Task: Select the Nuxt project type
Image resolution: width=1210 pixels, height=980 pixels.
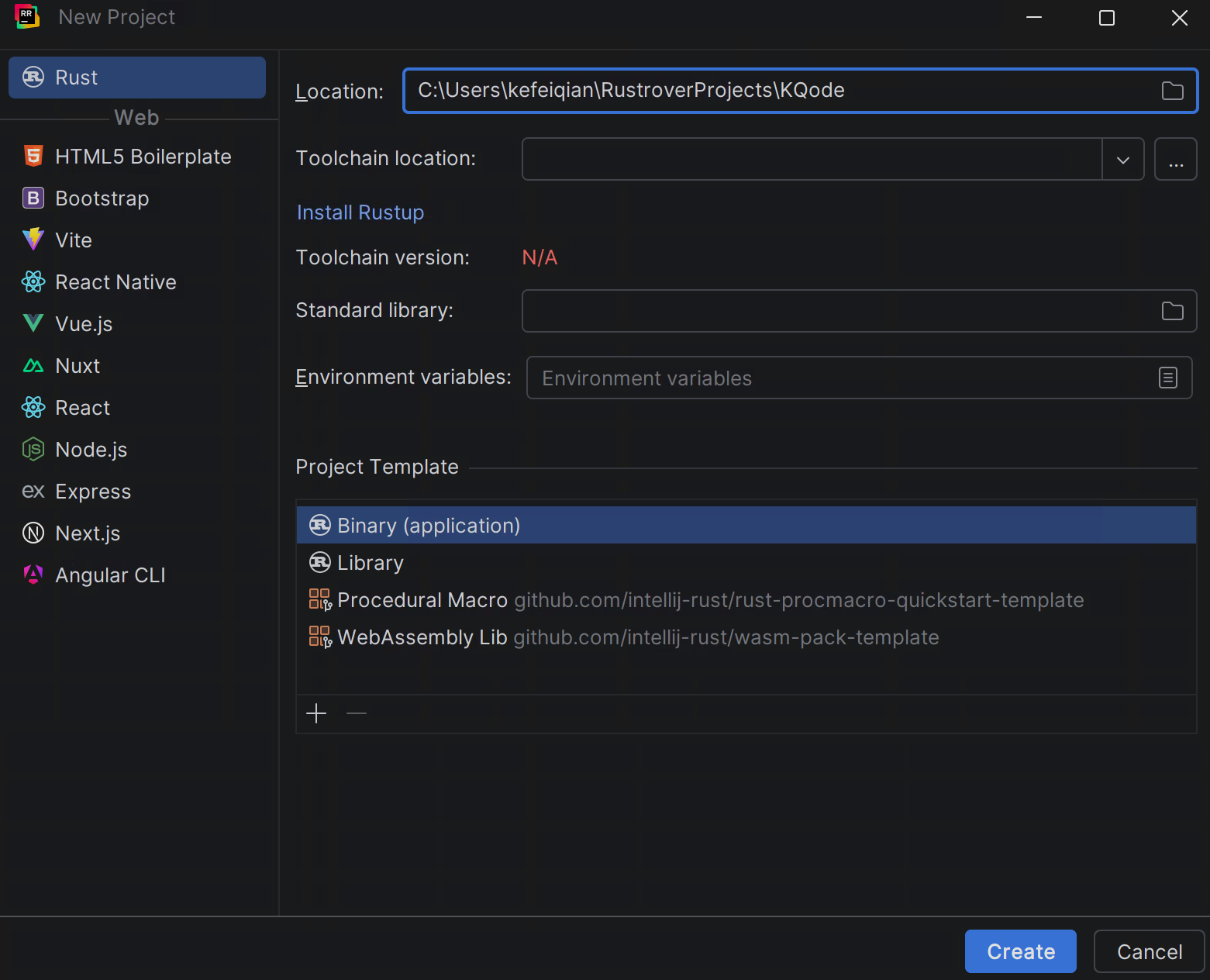Action: (x=137, y=366)
